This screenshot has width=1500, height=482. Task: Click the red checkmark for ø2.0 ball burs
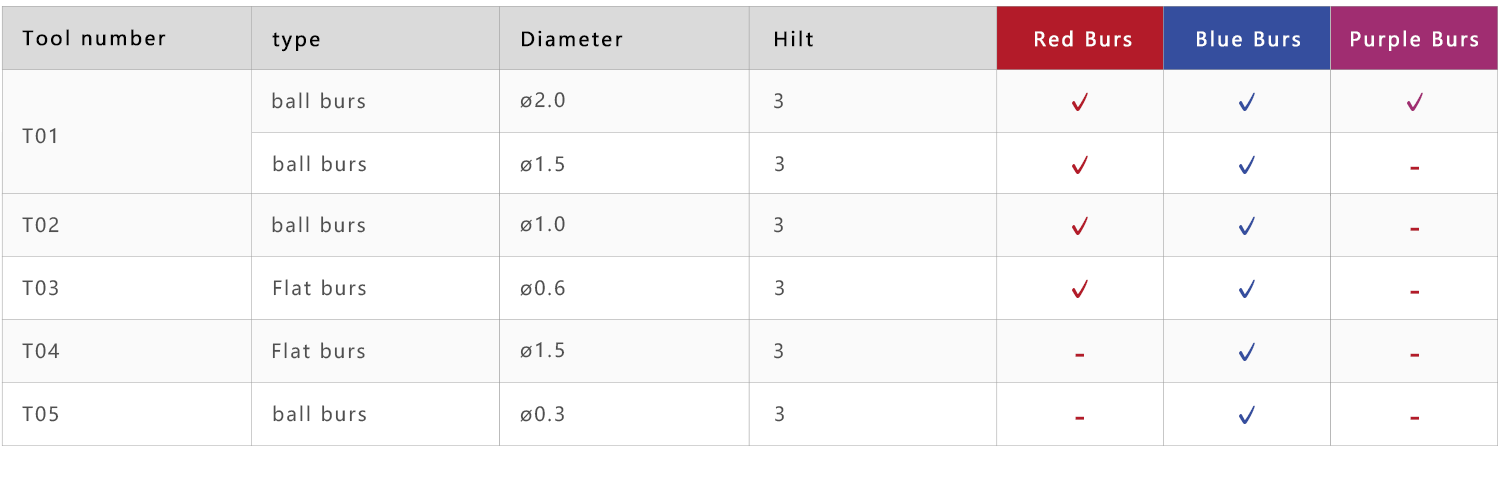coord(1079,102)
